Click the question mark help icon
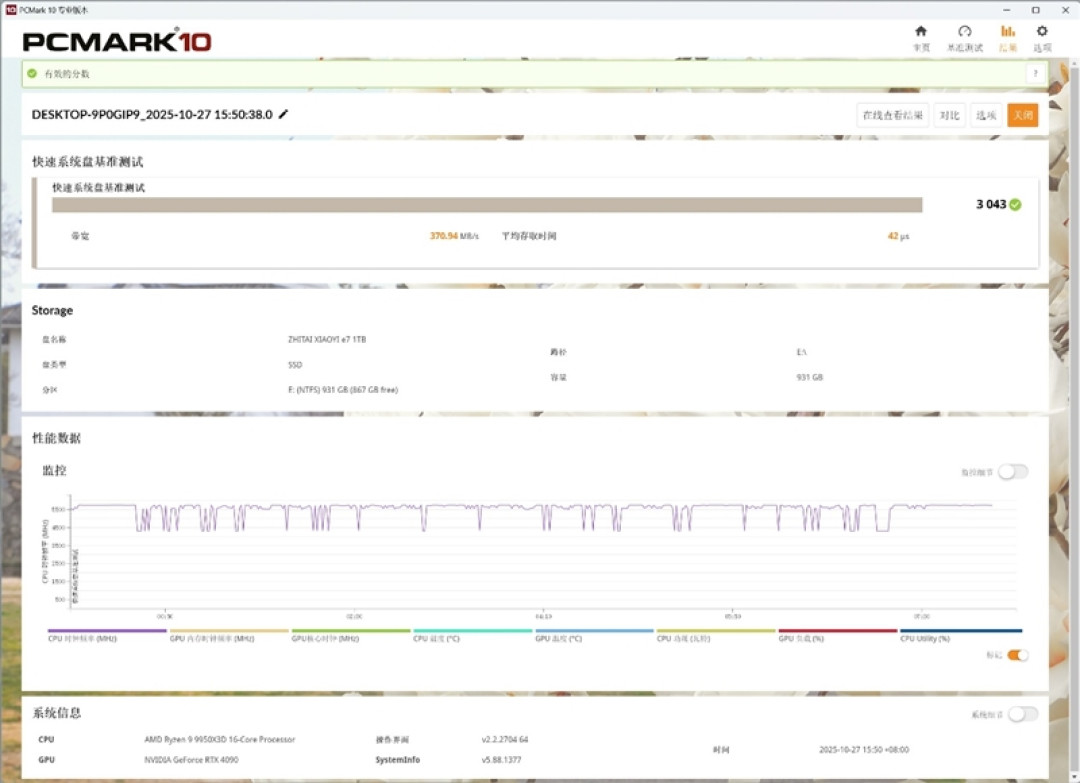The width and height of the screenshot is (1080, 783). pos(1035,74)
